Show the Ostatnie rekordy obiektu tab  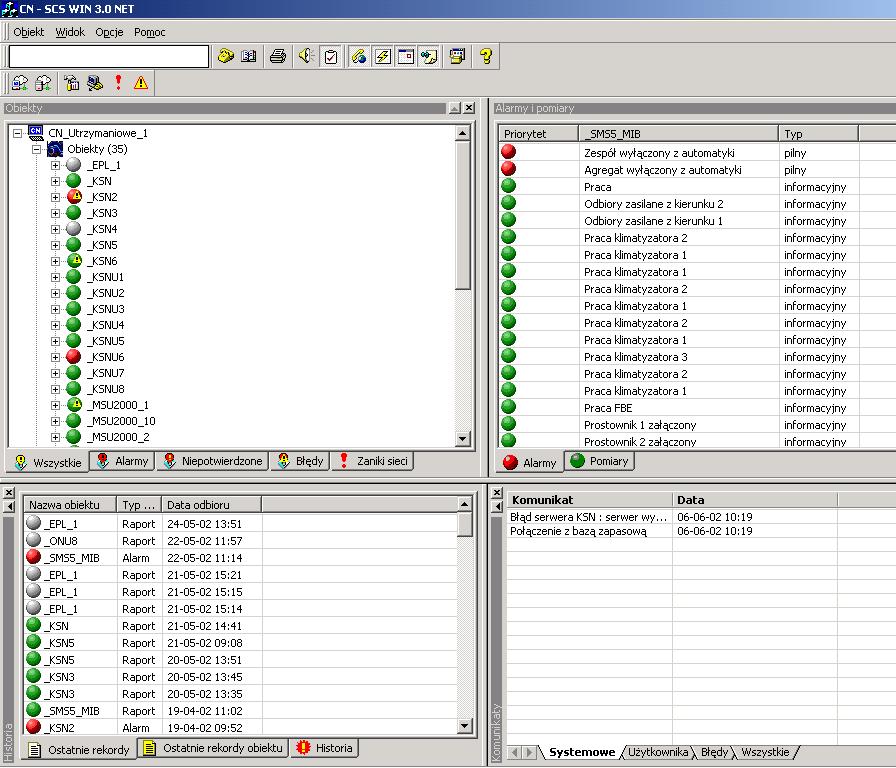(214, 748)
